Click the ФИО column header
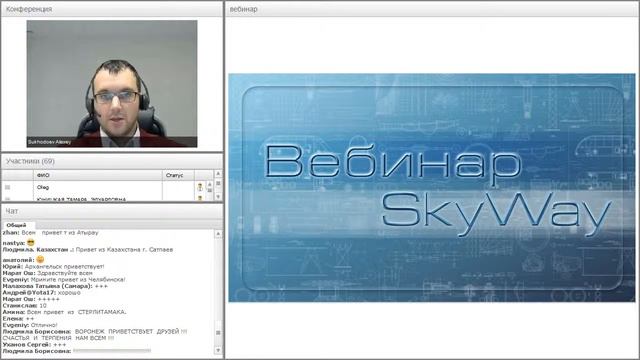Viewport: 640px width, 360px height. click(98, 175)
